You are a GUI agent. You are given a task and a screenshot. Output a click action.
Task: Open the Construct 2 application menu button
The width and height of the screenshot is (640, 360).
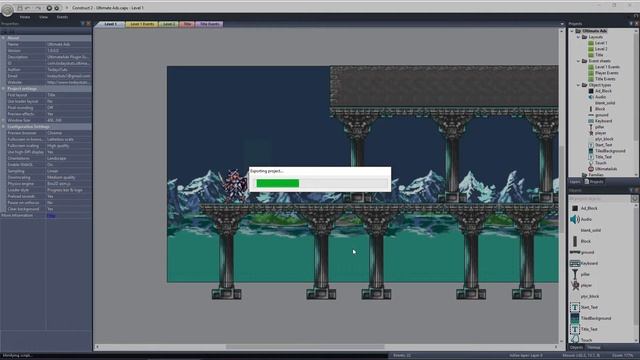coord(7,9)
